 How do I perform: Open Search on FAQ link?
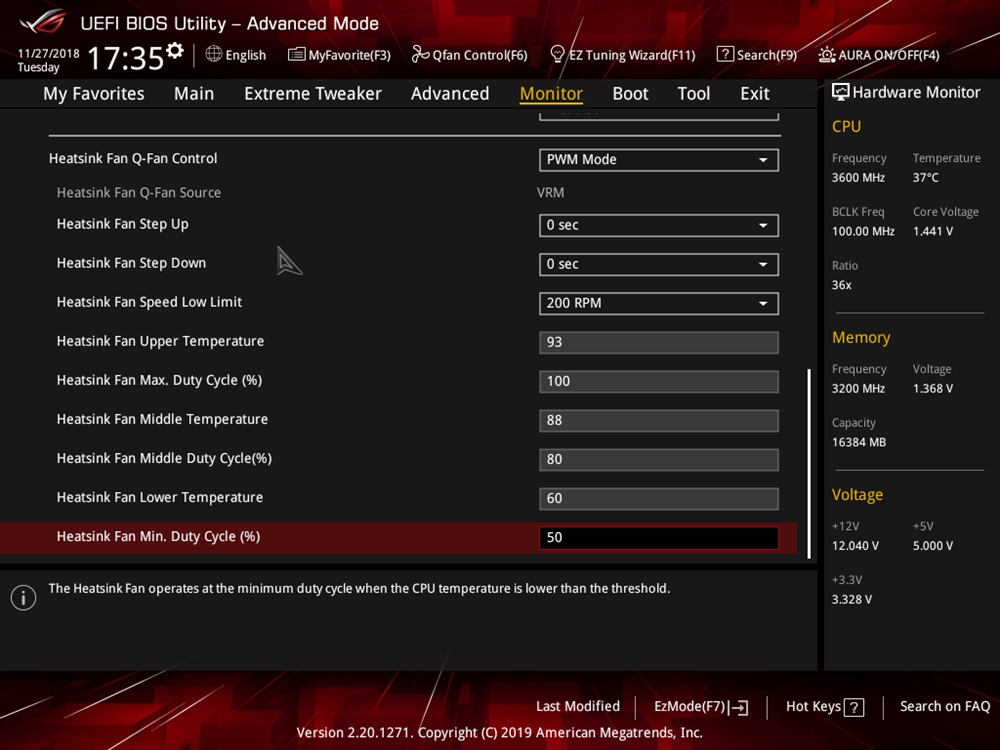(945, 706)
